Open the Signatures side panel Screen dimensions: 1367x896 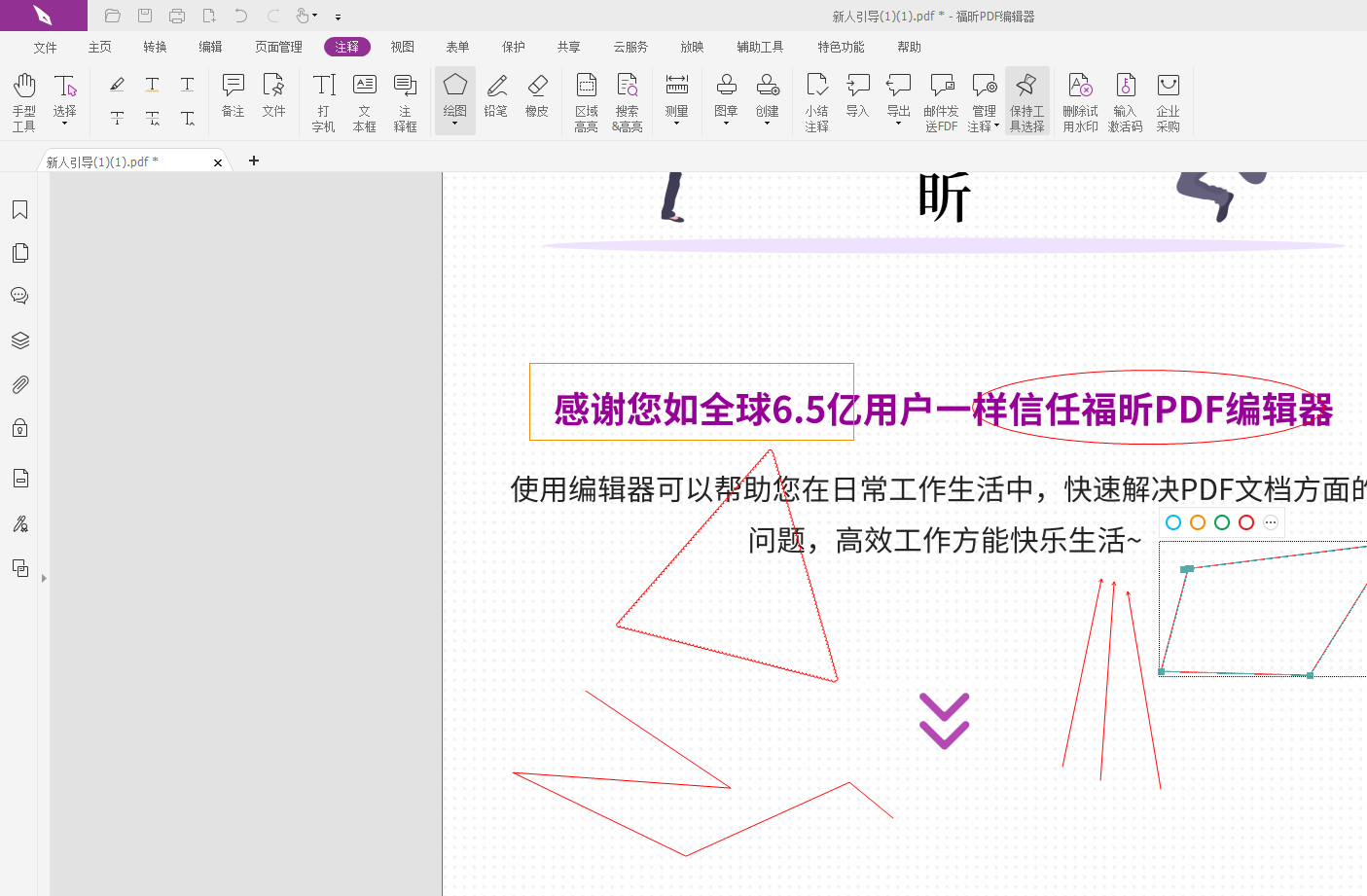click(x=19, y=524)
